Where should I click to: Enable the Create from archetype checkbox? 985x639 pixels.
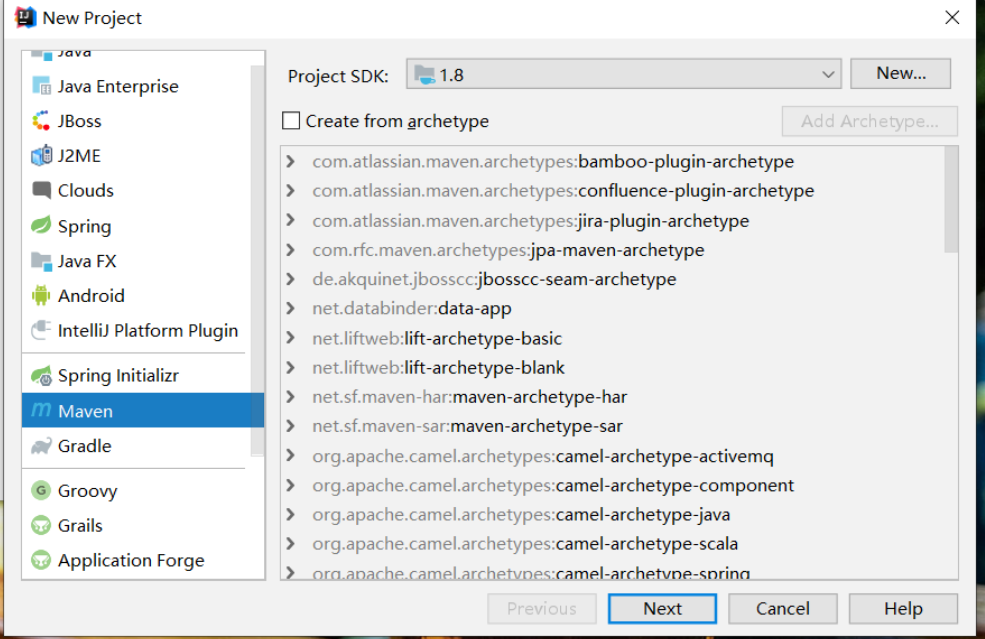(x=291, y=121)
